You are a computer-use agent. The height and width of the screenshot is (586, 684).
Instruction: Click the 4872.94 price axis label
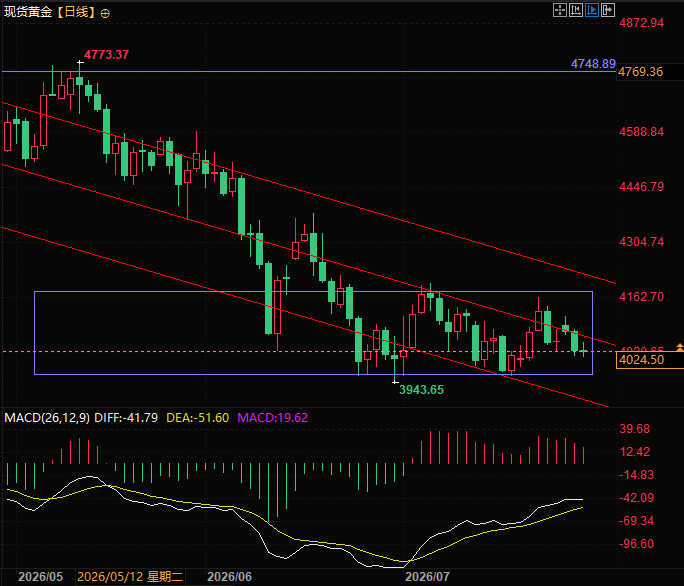pos(642,23)
